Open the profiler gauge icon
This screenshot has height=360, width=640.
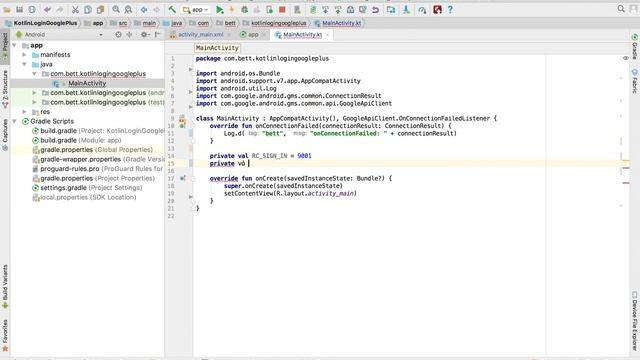point(422,9)
